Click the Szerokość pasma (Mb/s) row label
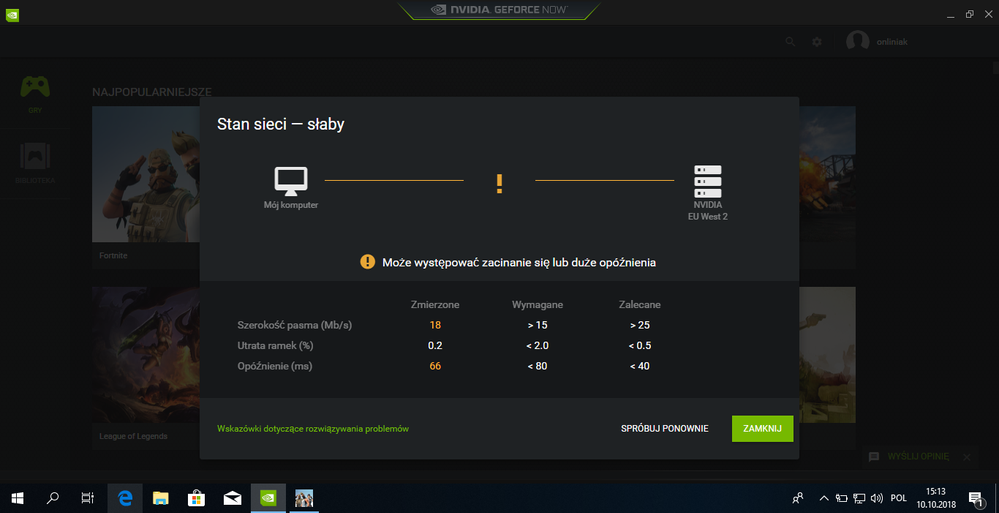This screenshot has width=999, height=513. coord(294,325)
